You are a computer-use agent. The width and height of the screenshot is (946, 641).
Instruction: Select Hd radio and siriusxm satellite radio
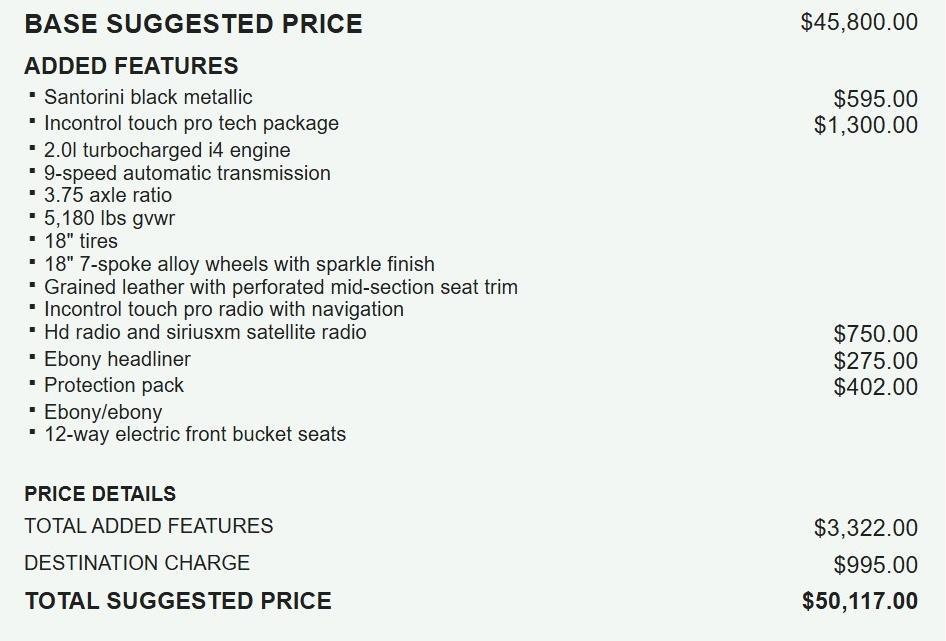[205, 332]
